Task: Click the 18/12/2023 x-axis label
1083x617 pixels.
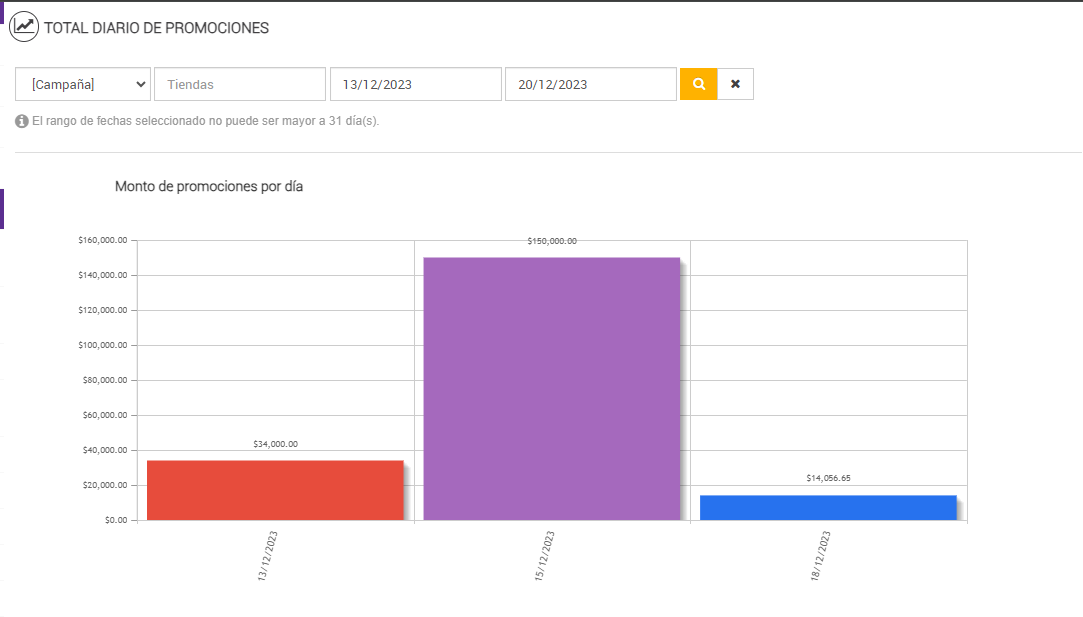Action: [x=821, y=555]
